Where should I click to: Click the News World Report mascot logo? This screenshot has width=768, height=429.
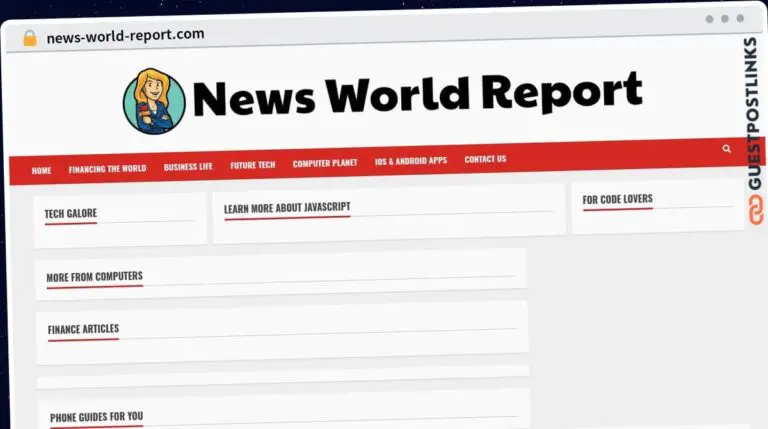point(154,101)
